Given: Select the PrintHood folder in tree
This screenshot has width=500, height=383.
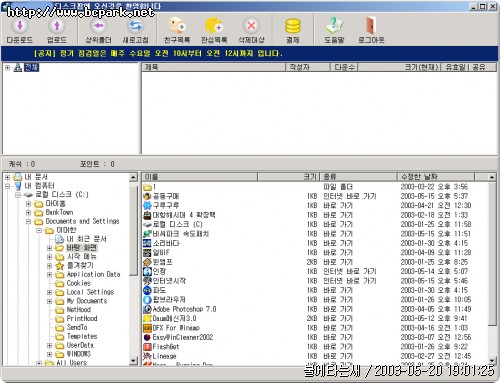Looking at the screenshot, I should [x=82, y=319].
